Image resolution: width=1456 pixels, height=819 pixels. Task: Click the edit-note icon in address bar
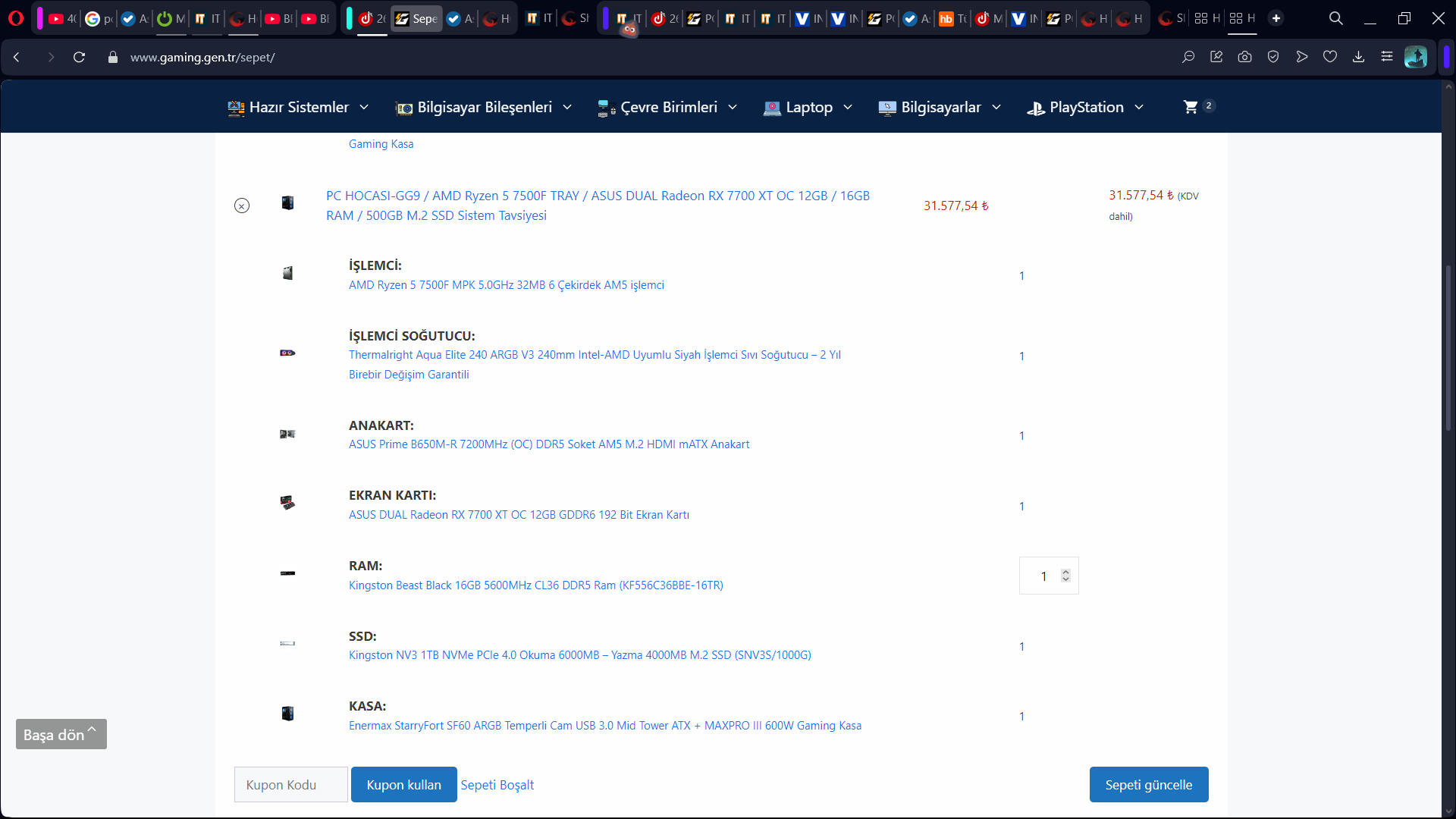coord(1216,57)
